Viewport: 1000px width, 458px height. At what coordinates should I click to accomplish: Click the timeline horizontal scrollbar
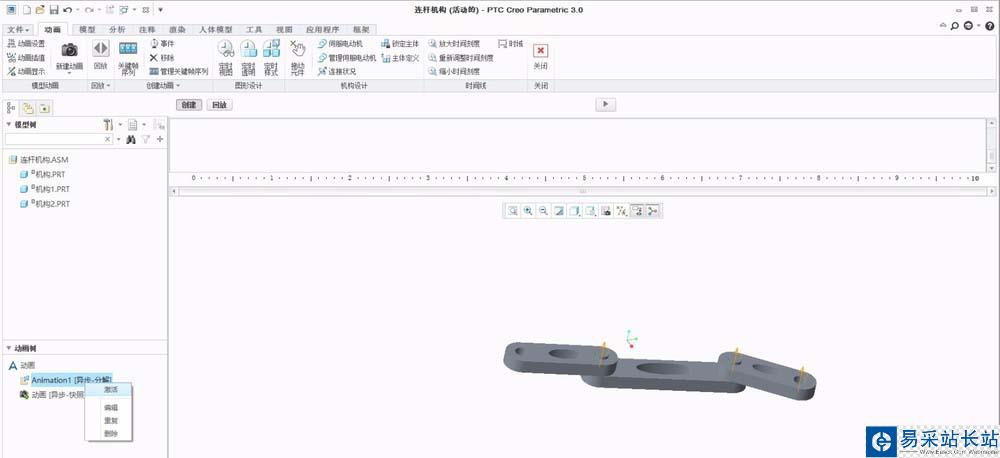point(582,191)
